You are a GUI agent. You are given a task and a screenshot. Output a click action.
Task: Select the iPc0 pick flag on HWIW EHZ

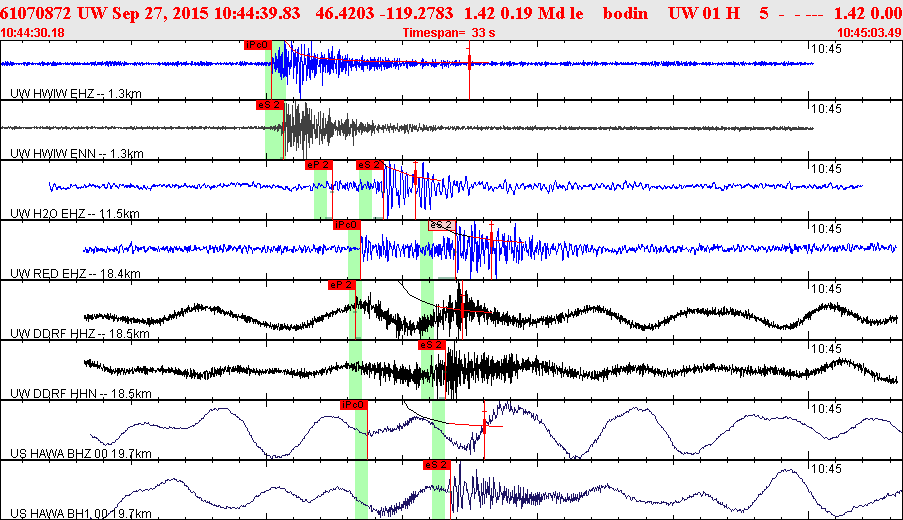pyautogui.click(x=257, y=45)
